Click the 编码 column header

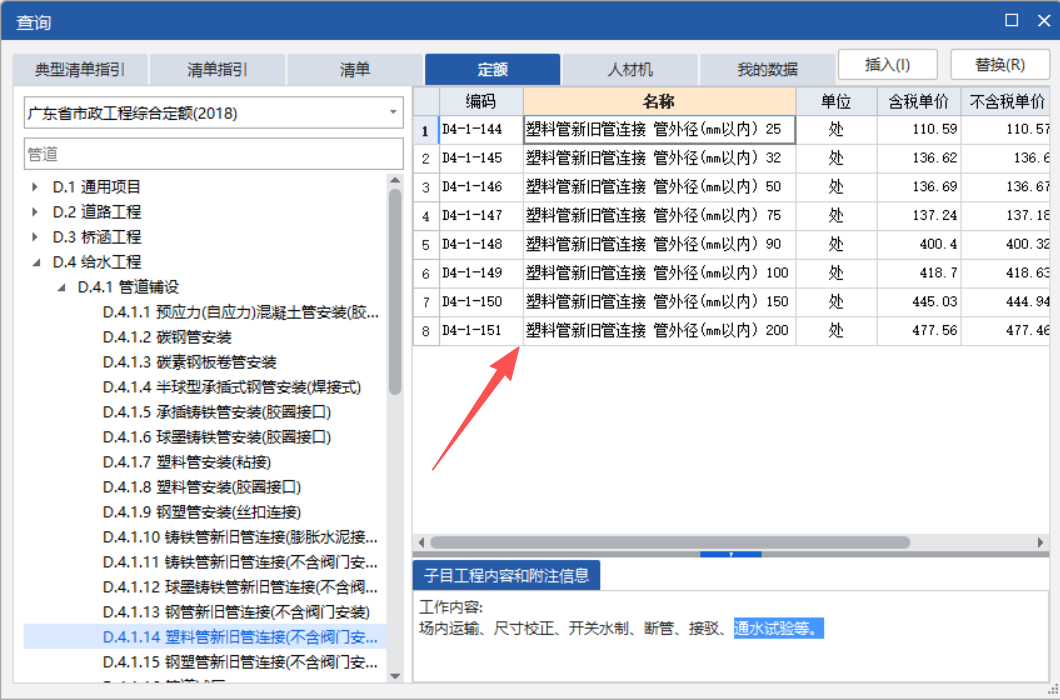(481, 101)
